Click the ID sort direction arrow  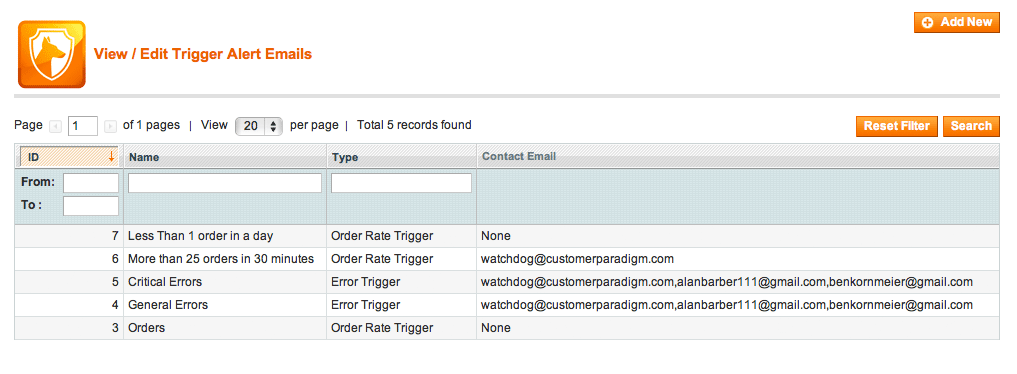(111, 156)
